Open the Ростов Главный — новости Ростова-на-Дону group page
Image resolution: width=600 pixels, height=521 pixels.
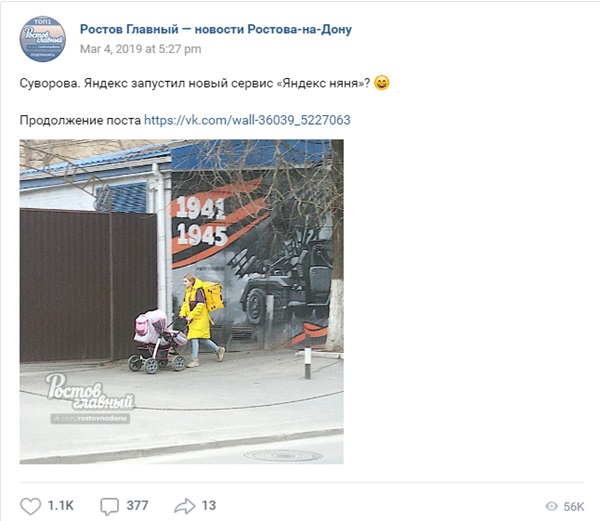point(216,29)
